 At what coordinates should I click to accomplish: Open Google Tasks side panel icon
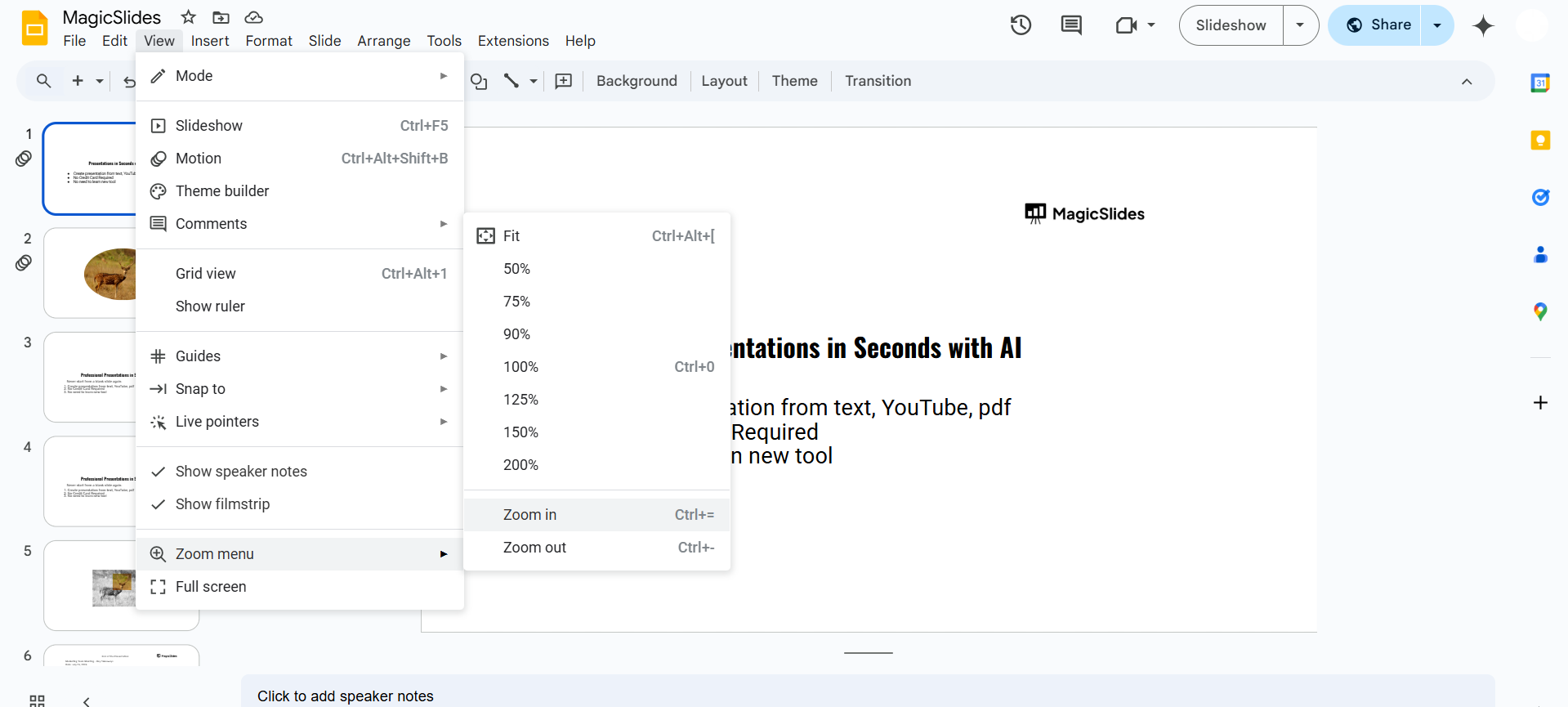click(1539, 197)
